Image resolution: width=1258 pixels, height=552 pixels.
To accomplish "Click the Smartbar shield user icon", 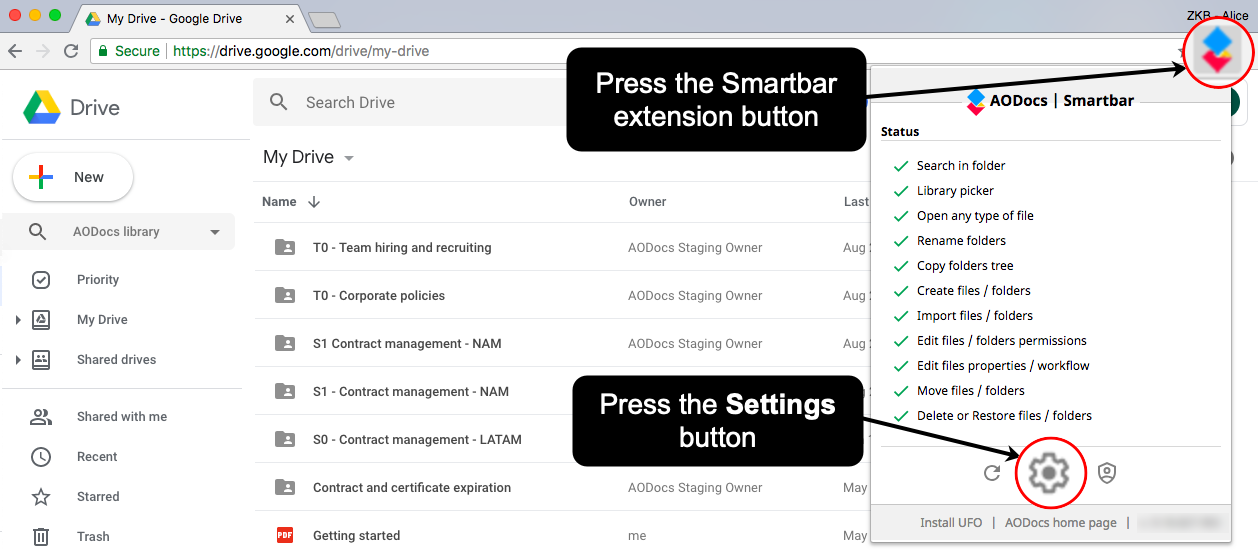I will 1107,473.
